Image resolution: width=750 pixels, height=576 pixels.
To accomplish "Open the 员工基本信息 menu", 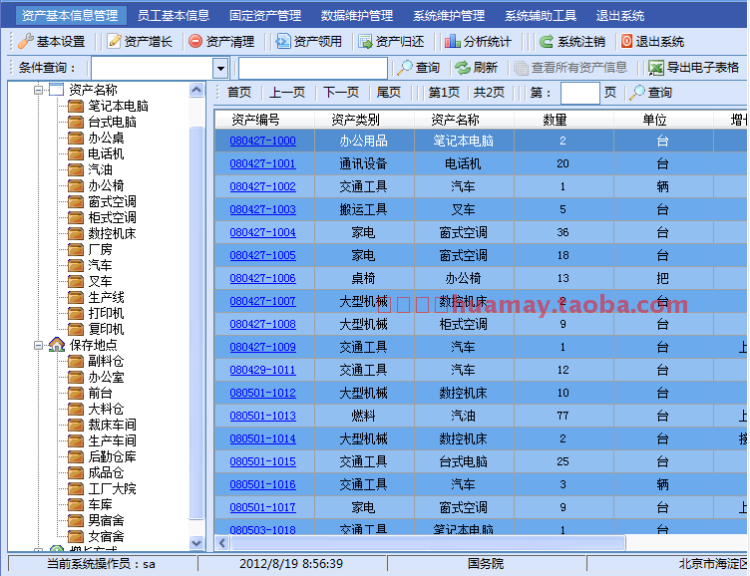I will (x=174, y=15).
